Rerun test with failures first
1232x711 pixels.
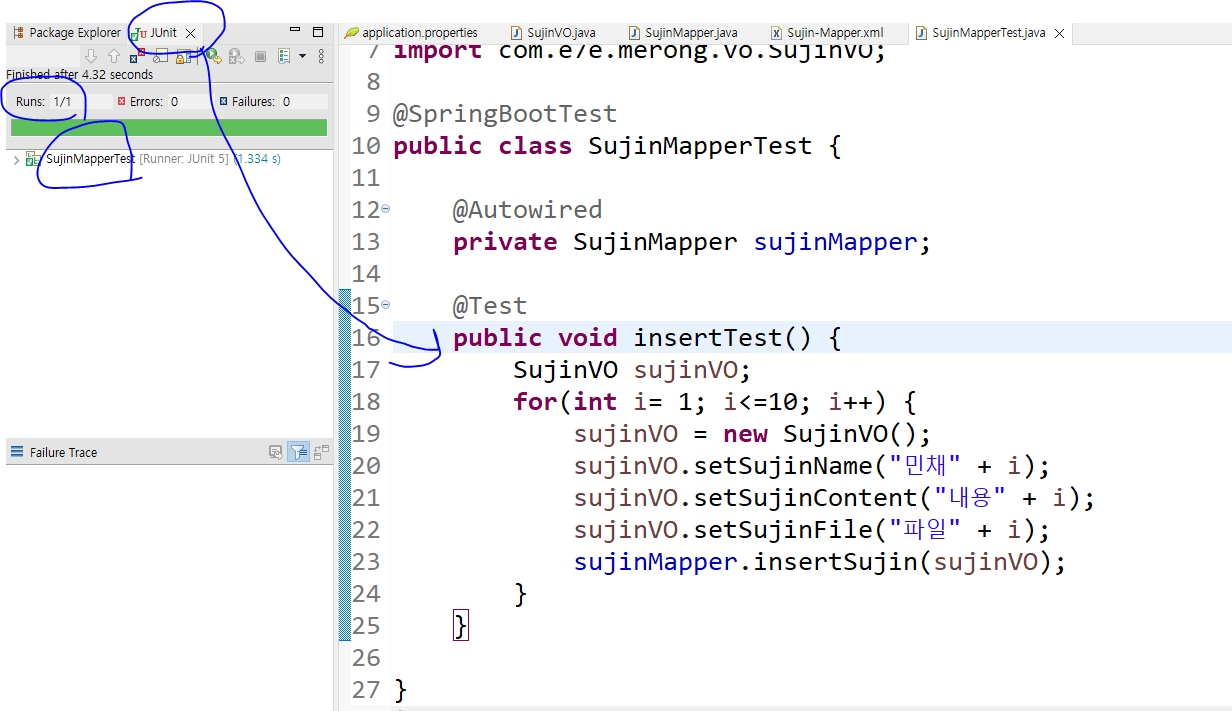[x=236, y=56]
